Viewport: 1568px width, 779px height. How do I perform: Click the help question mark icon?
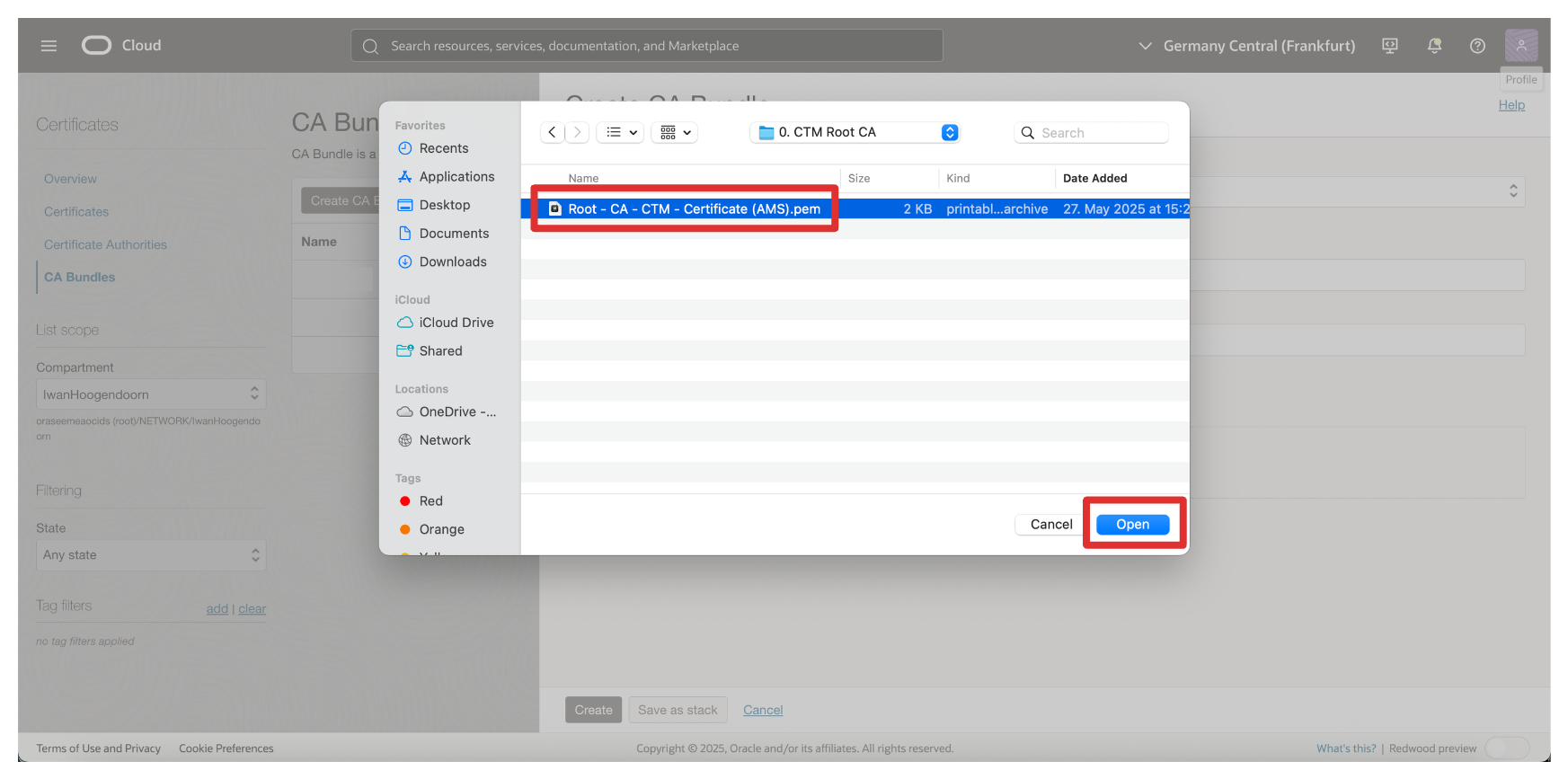(x=1477, y=46)
